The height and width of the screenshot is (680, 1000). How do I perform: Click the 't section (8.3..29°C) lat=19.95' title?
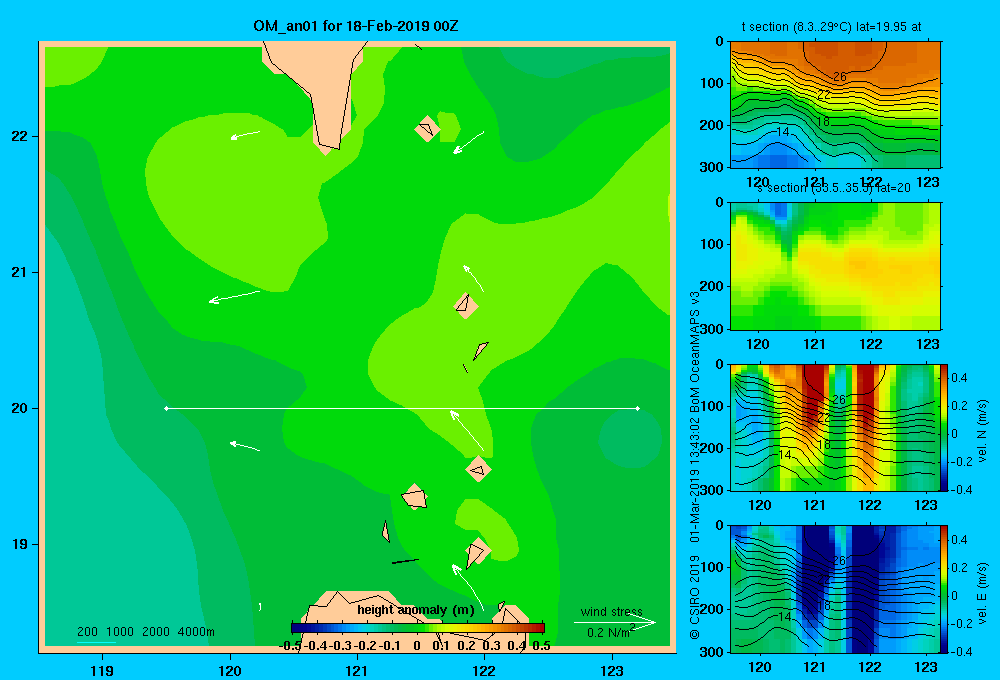[x=831, y=27]
